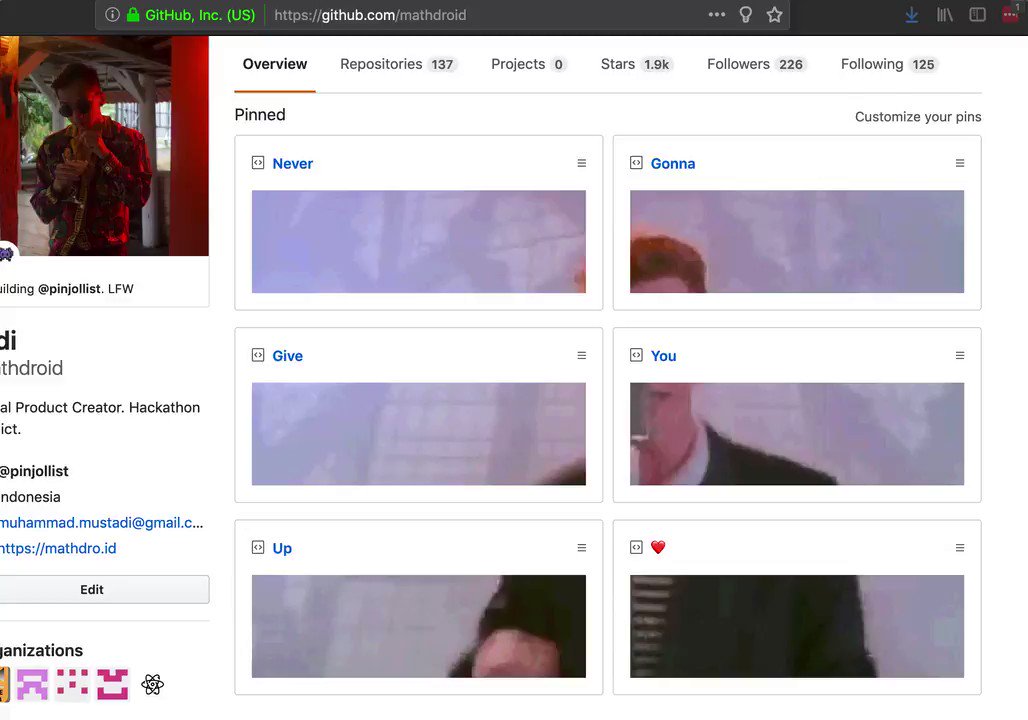Click the repository icon beside You

636,355
